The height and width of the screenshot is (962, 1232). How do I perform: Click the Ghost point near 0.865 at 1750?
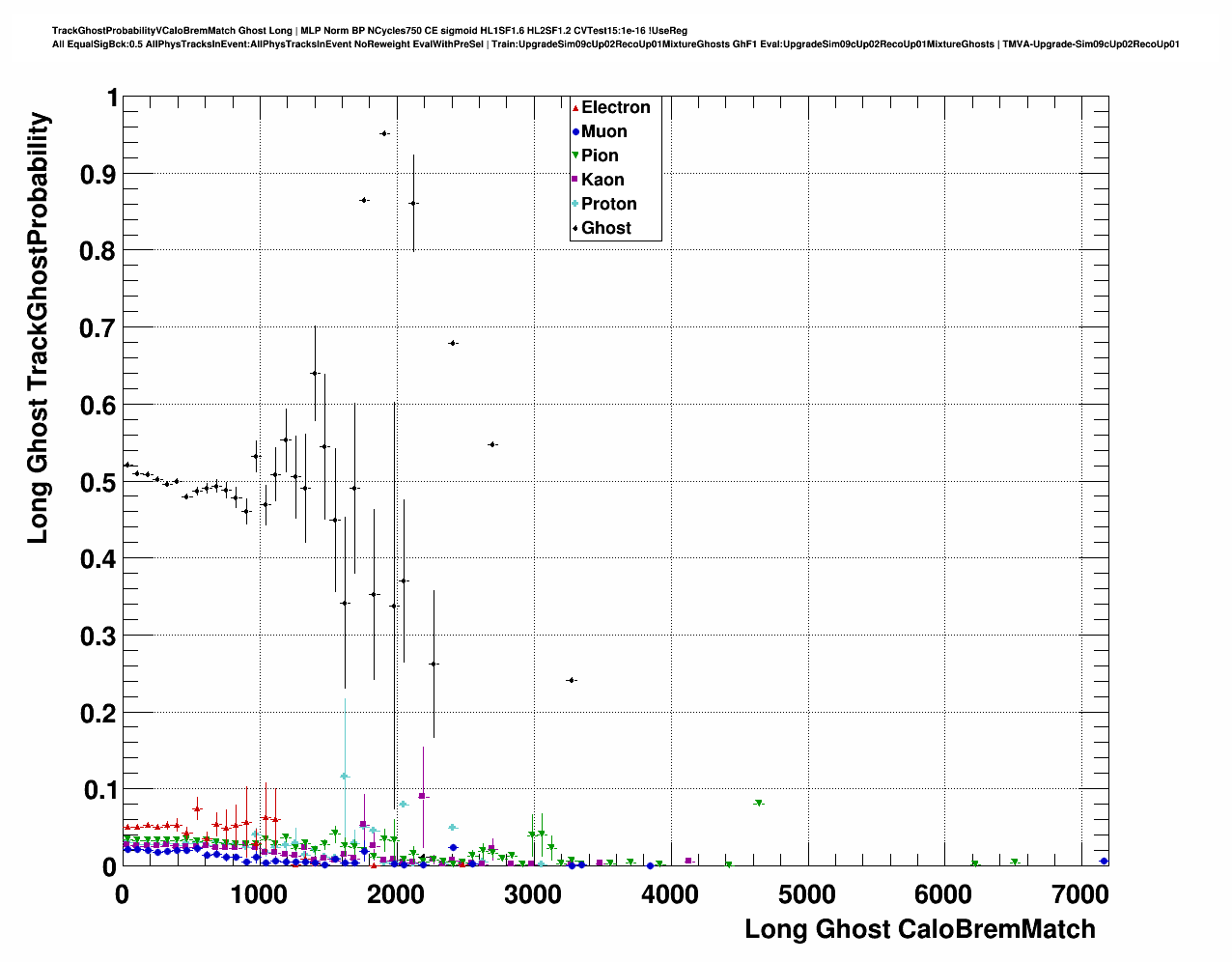(364, 200)
